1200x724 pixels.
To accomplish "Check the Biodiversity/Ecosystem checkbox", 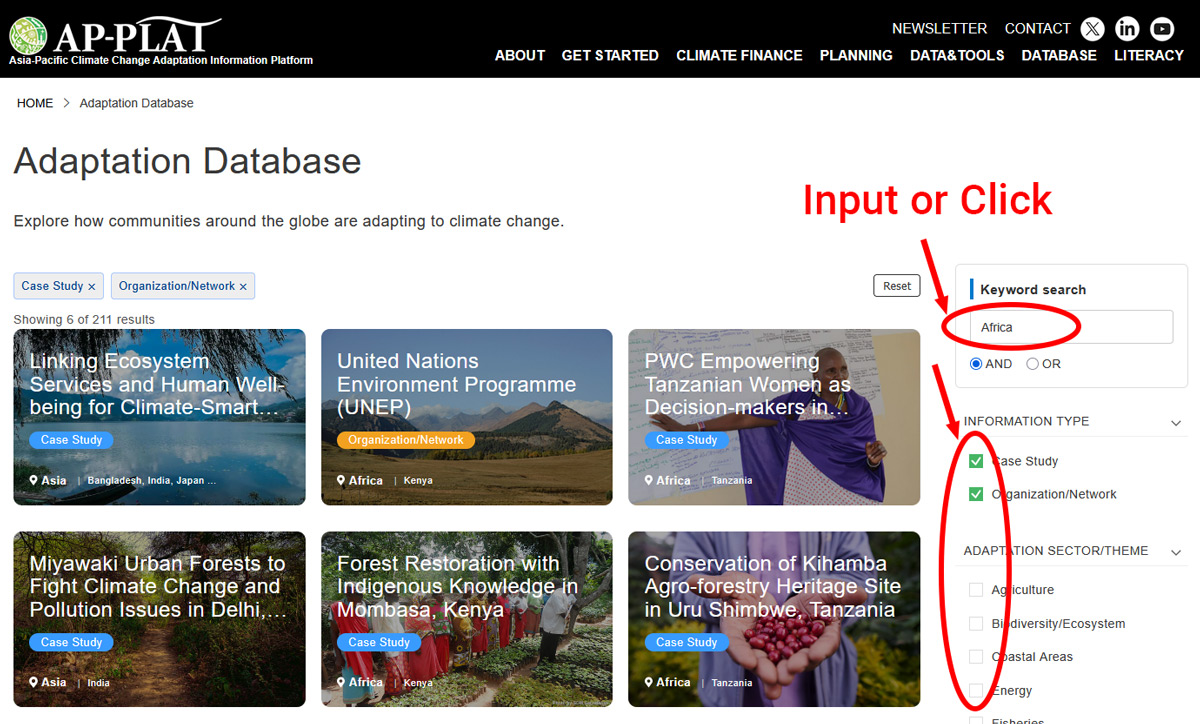I will [x=976, y=624].
